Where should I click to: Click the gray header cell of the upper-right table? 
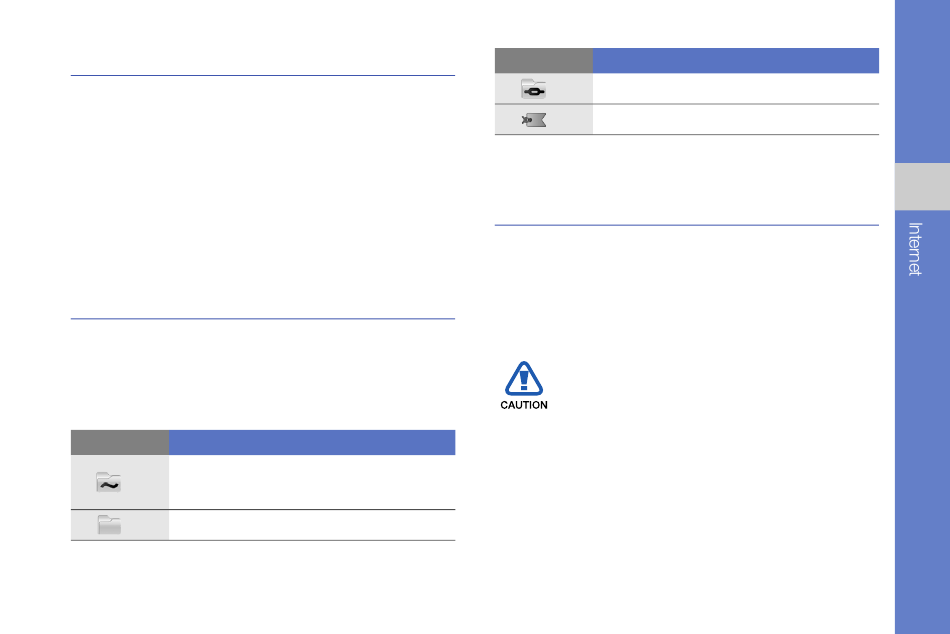click(x=544, y=61)
